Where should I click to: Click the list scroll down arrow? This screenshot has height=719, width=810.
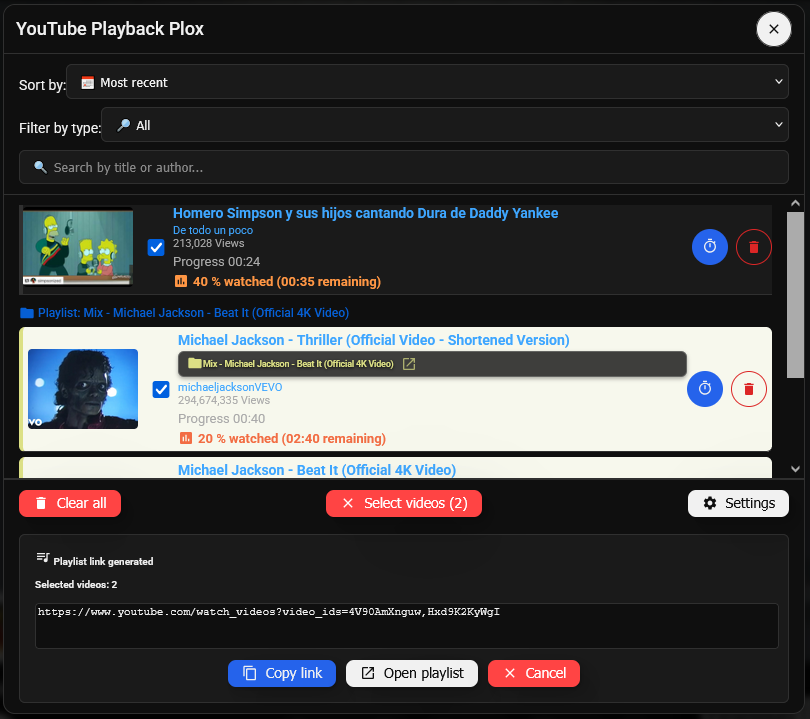[795, 469]
